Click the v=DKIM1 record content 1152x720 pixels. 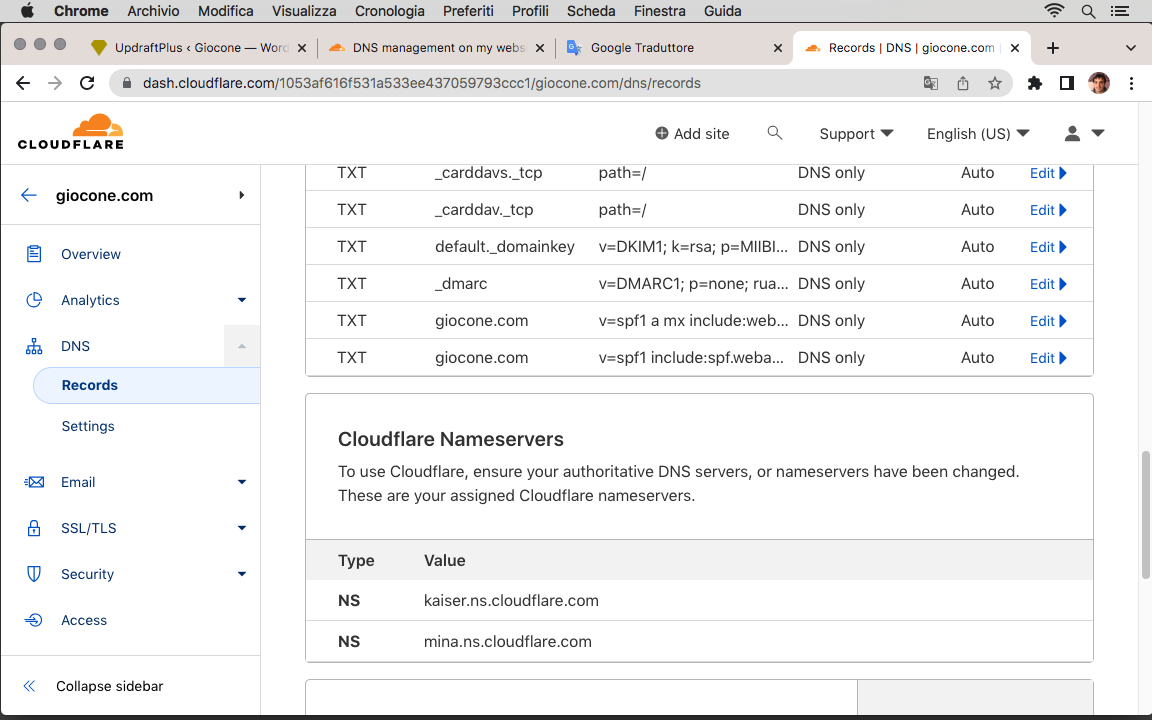(693, 247)
